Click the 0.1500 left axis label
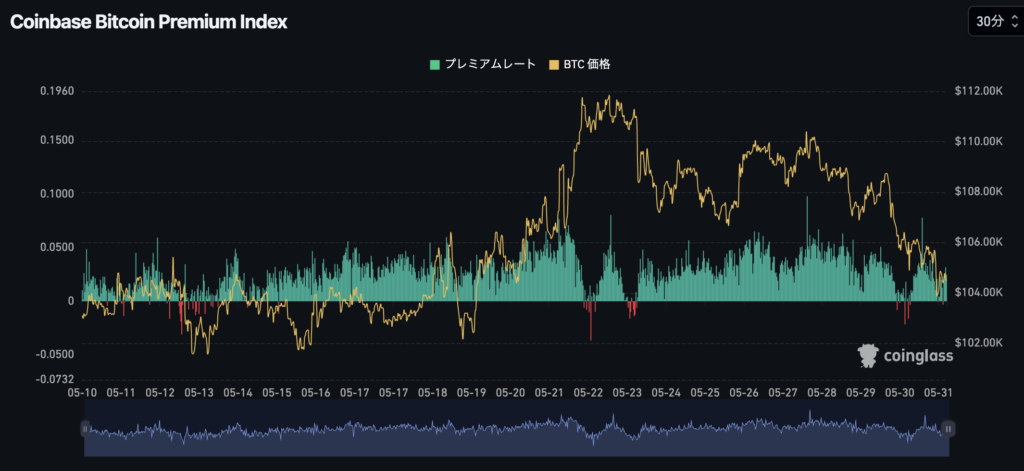 [x=58, y=141]
